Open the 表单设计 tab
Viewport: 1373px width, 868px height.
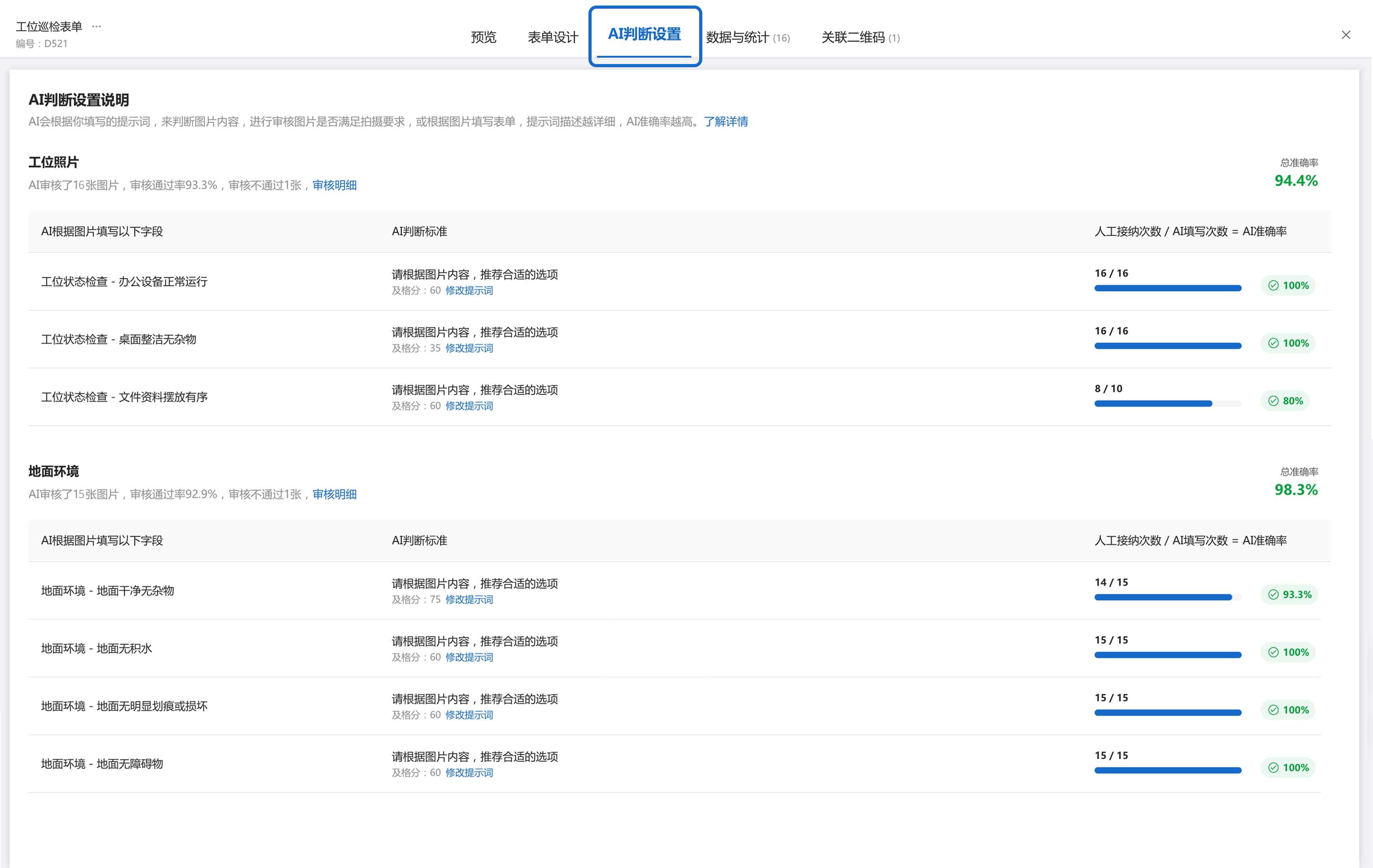(x=552, y=38)
